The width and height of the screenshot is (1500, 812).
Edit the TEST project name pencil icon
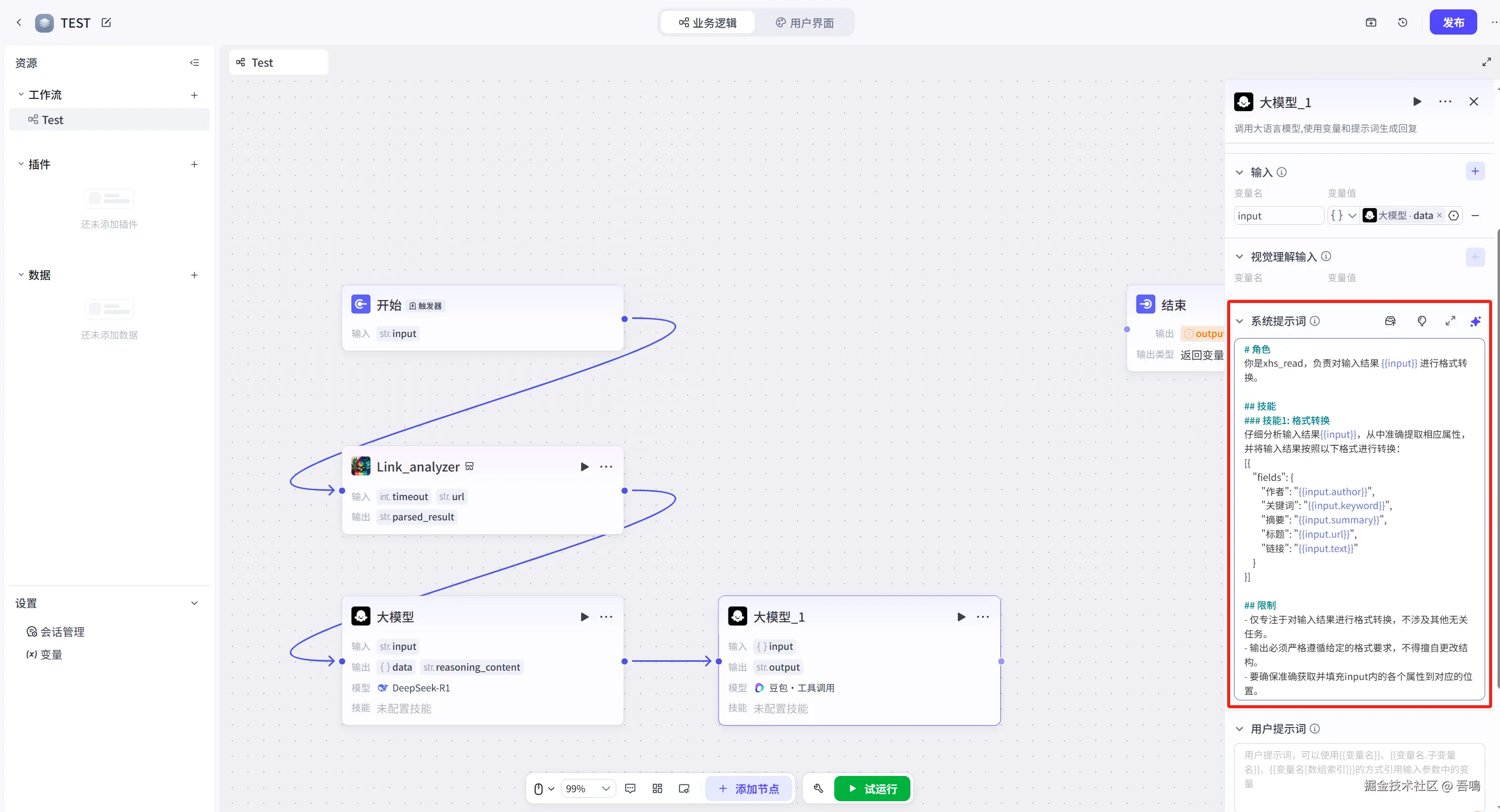106,23
